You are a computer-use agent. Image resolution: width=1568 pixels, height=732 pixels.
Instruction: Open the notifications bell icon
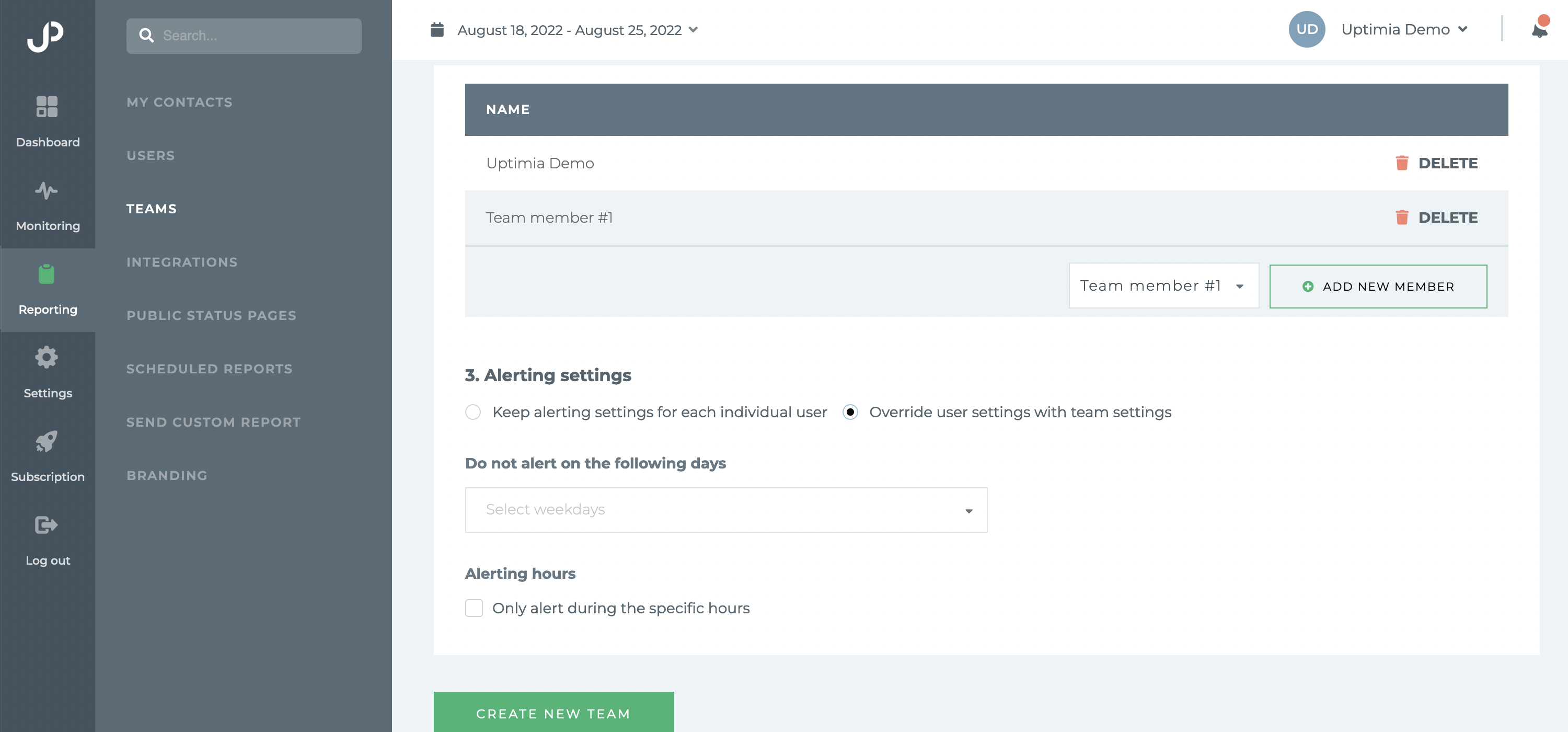point(1539,29)
